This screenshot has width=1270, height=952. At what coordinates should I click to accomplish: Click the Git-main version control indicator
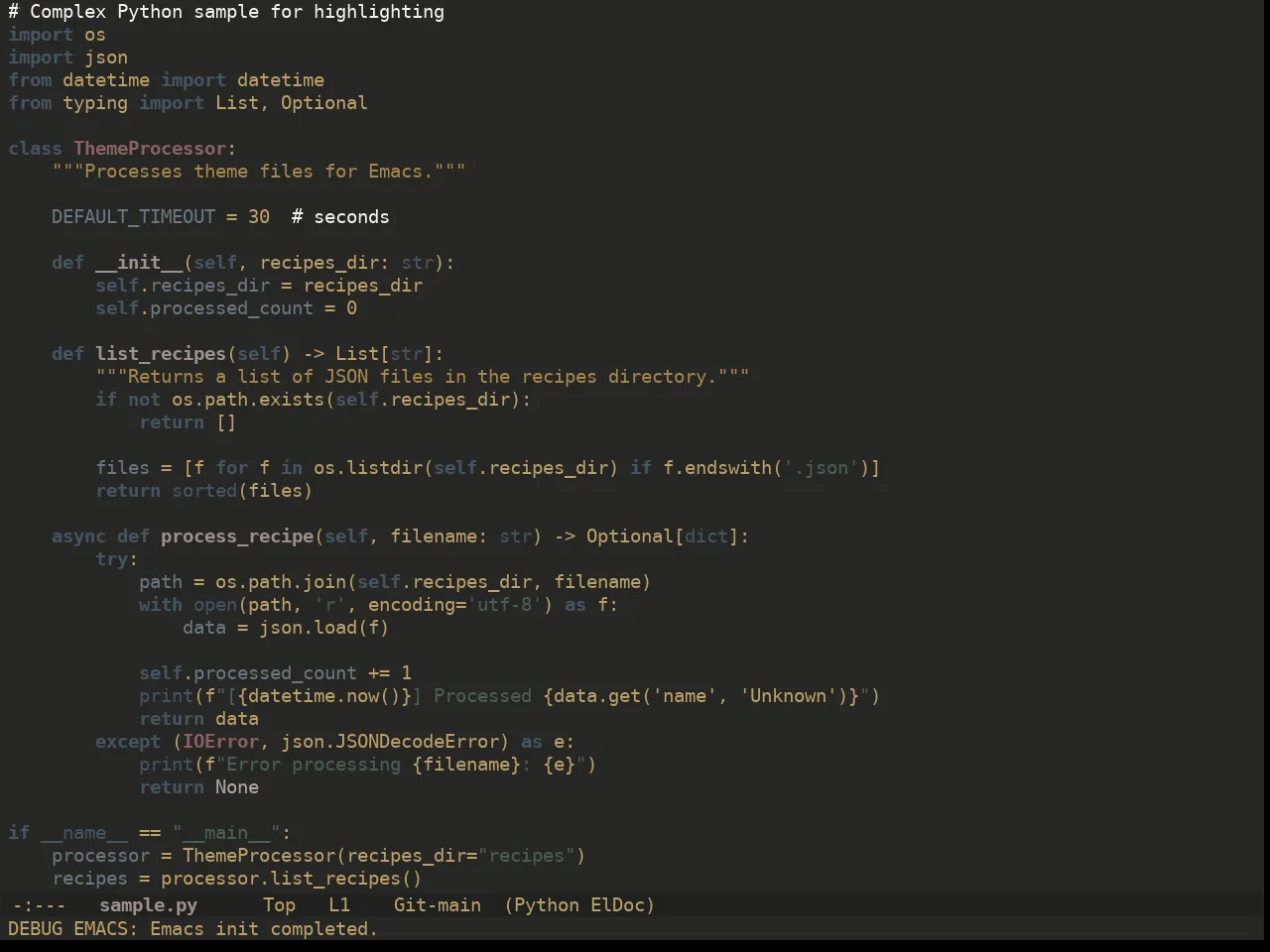[x=438, y=904]
